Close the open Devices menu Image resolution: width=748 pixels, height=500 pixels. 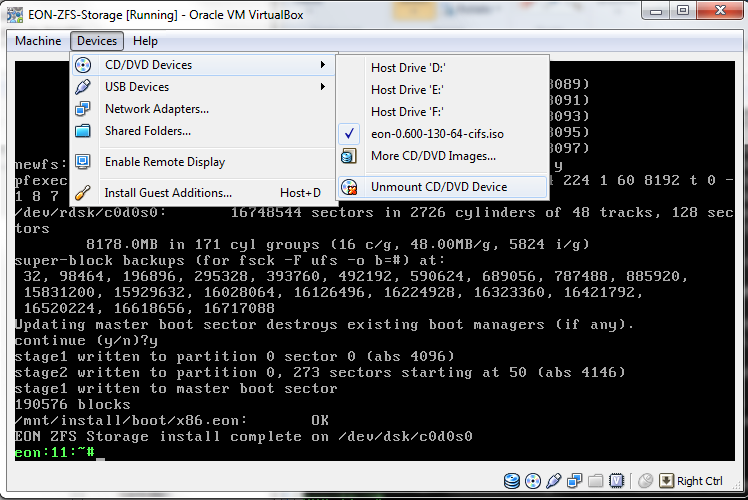(97, 41)
